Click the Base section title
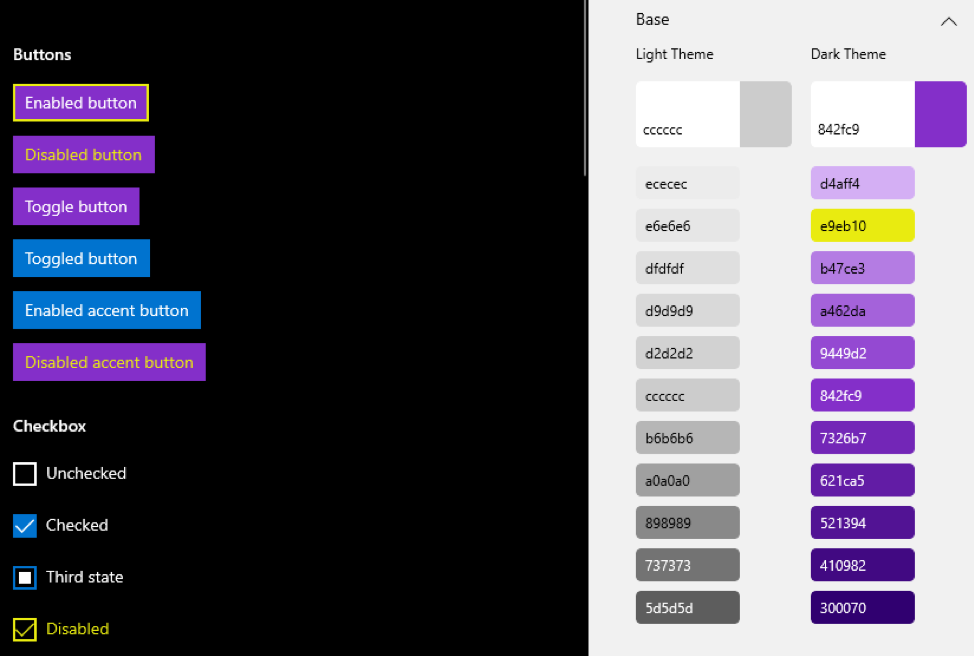This screenshot has height=656, width=974. click(x=653, y=20)
